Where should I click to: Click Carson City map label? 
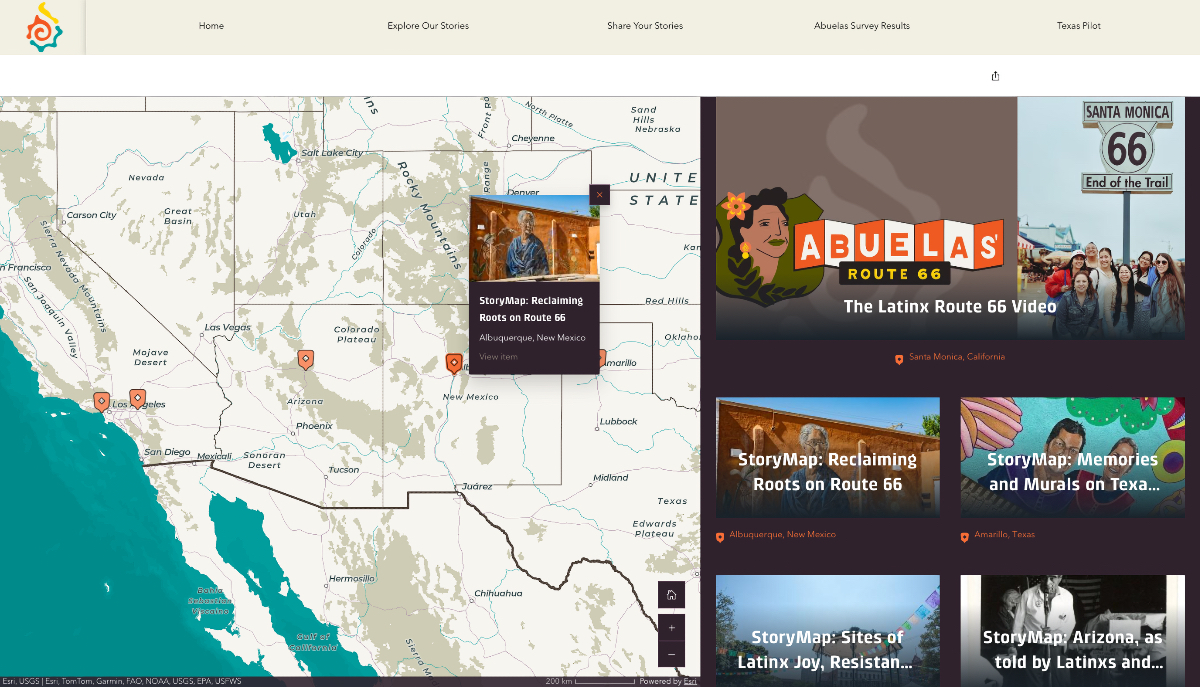(x=91, y=215)
